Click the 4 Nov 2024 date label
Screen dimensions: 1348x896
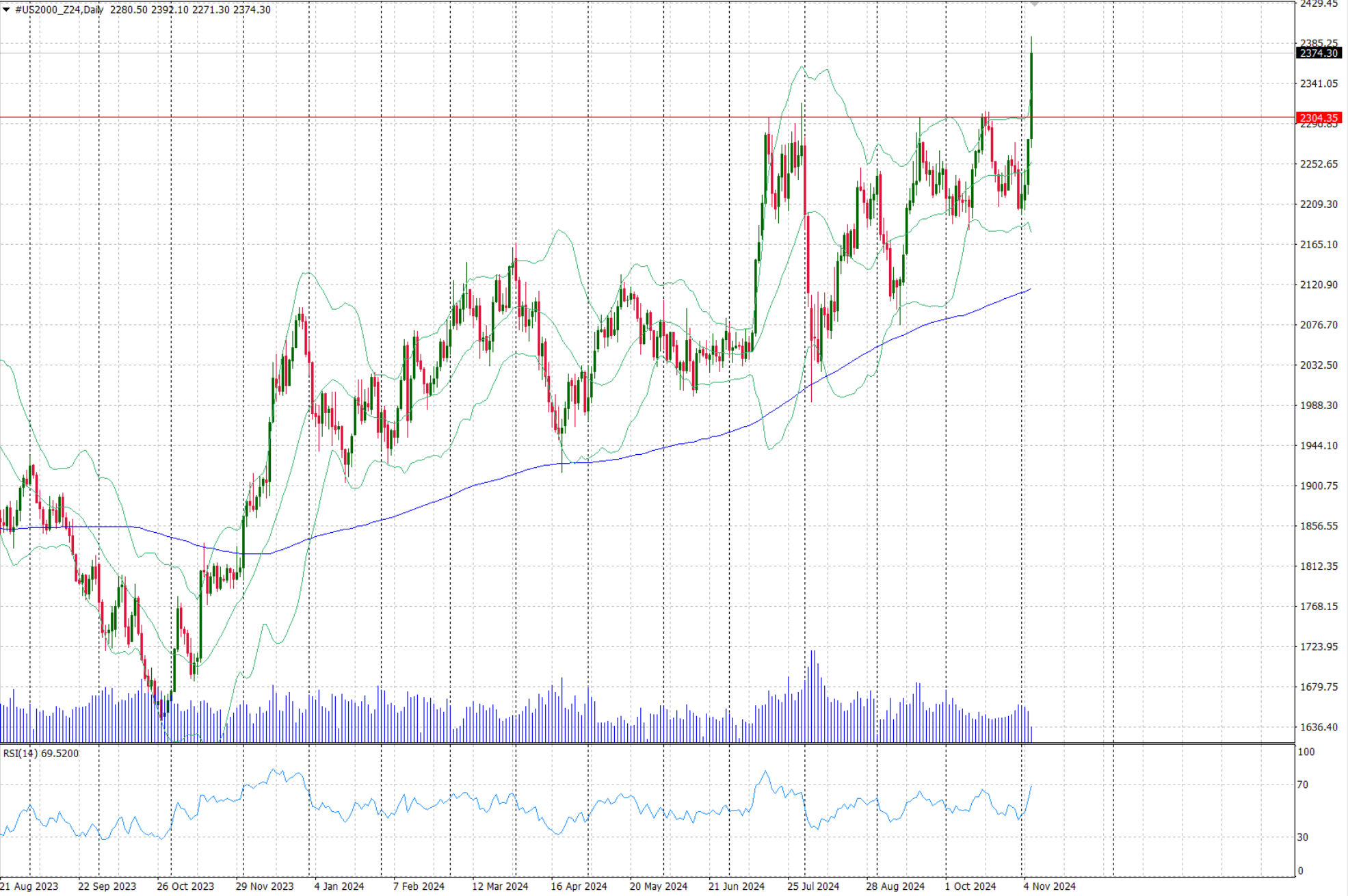[1049, 886]
